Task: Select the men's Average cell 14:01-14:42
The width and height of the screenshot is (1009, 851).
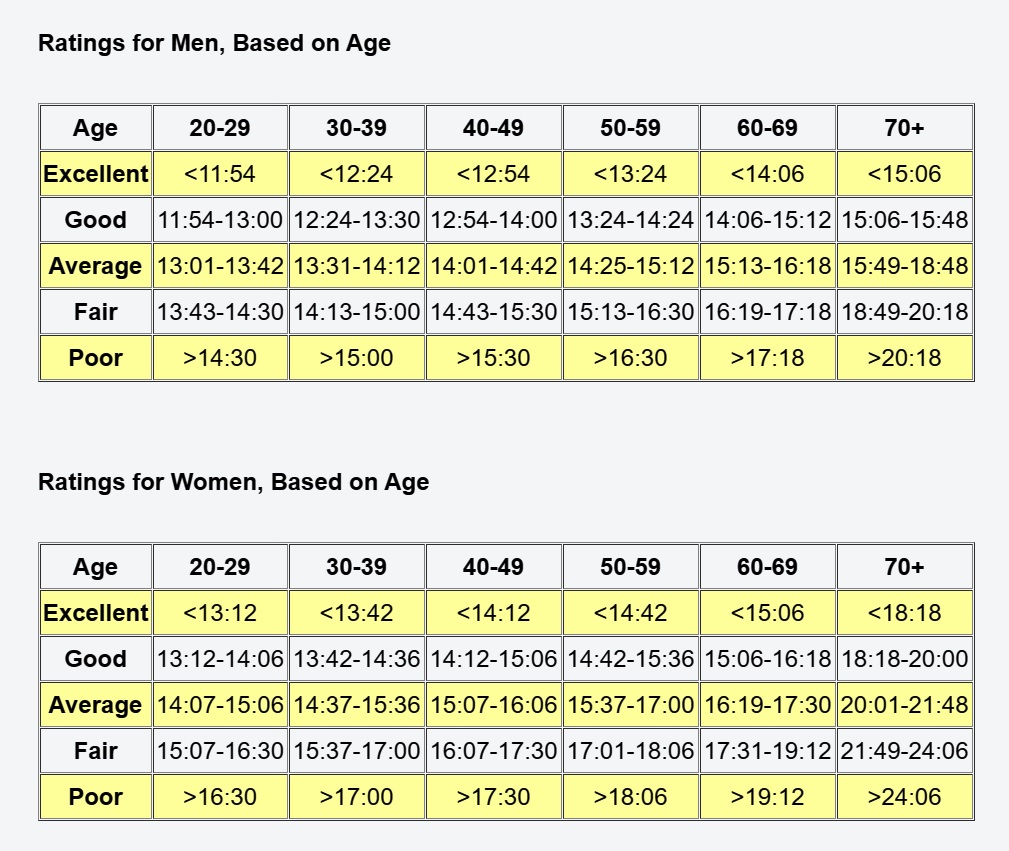Action: click(x=494, y=266)
